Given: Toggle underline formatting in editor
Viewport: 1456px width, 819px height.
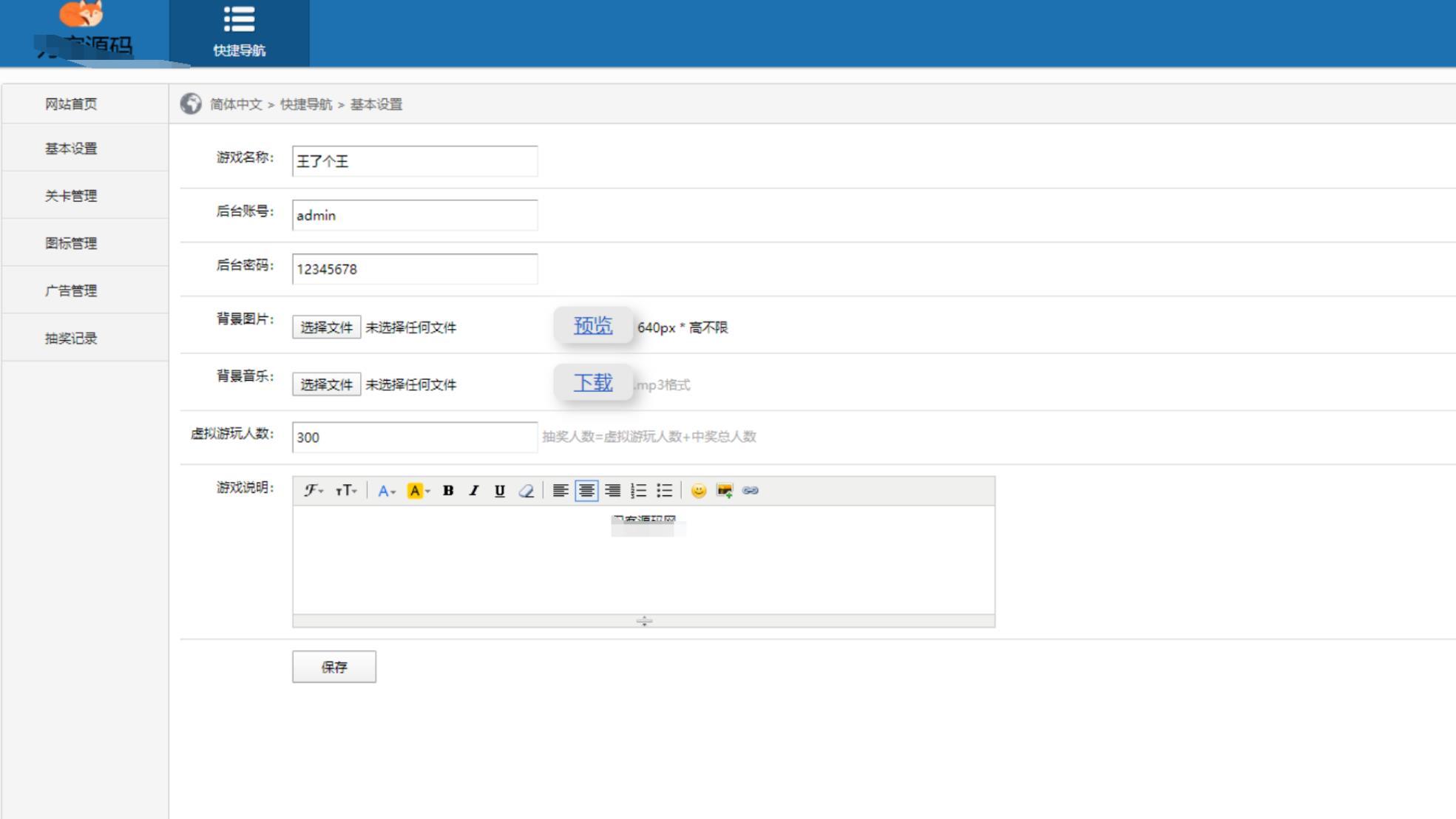Looking at the screenshot, I should pyautogui.click(x=500, y=490).
